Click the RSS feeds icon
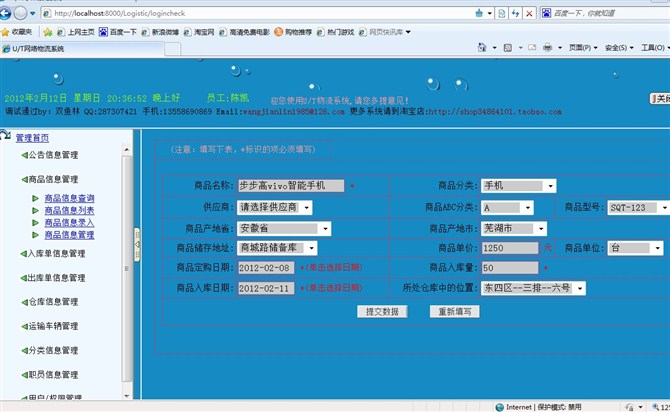 click(x=508, y=47)
